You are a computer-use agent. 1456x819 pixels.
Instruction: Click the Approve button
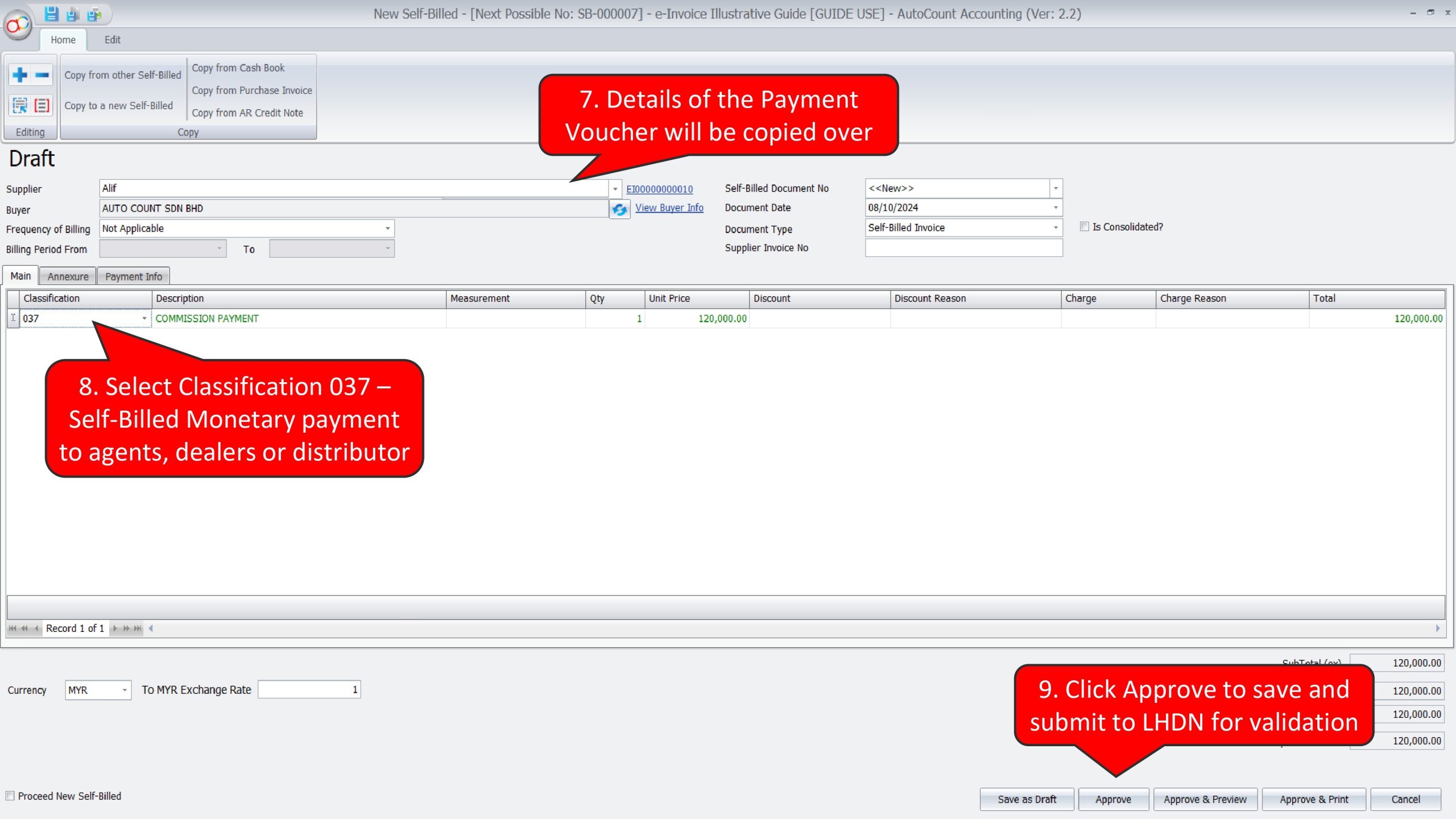[x=1113, y=799]
